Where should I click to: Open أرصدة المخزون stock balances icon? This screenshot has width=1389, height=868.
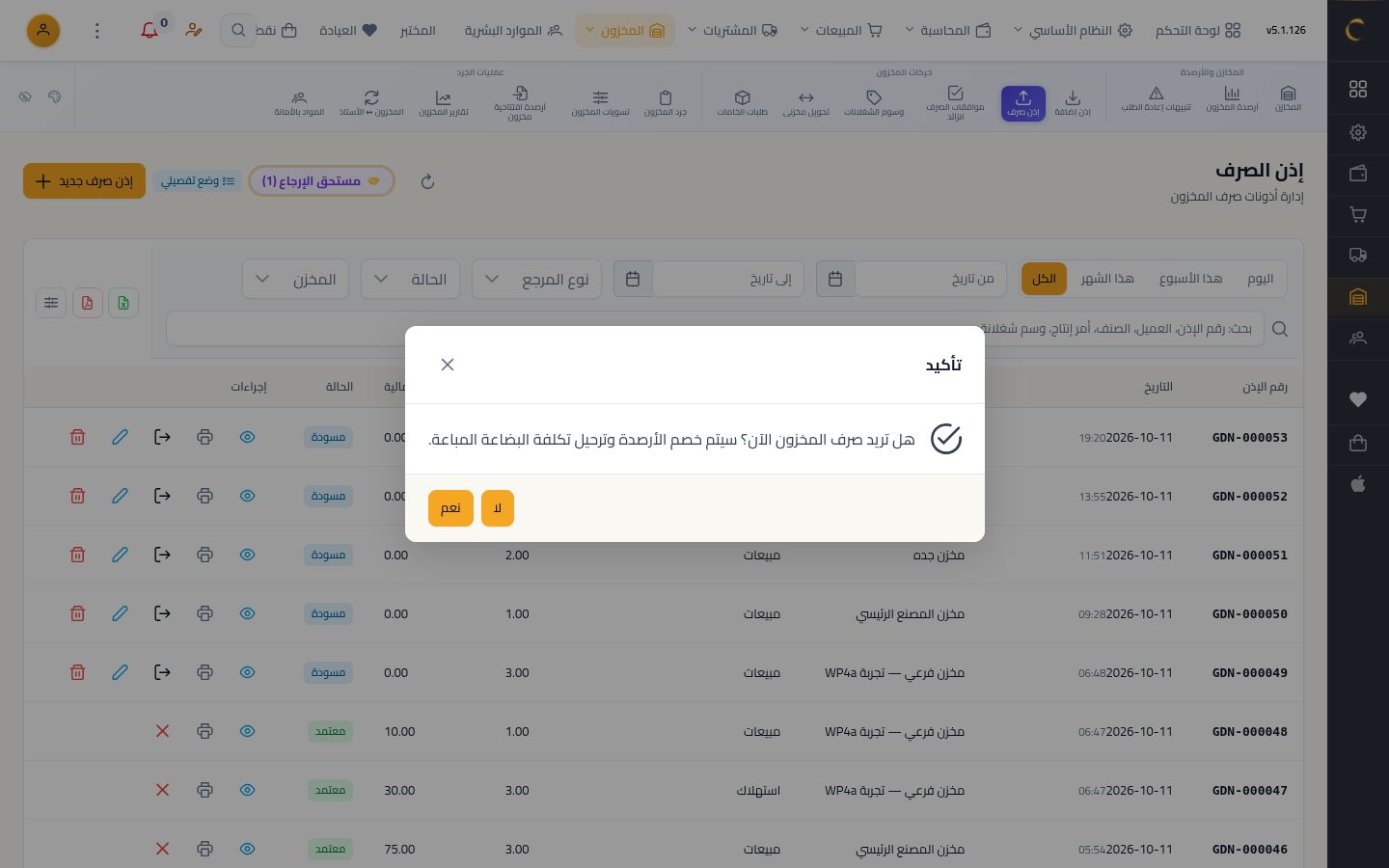coord(1232,99)
